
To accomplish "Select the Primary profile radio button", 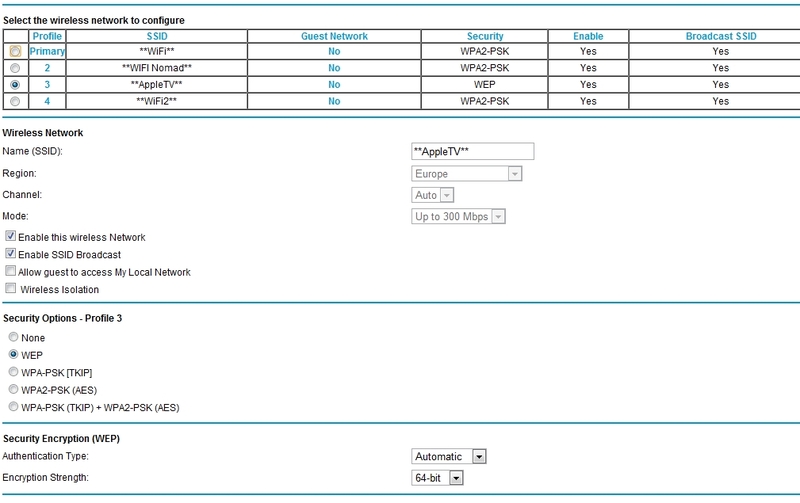I will click(15, 51).
